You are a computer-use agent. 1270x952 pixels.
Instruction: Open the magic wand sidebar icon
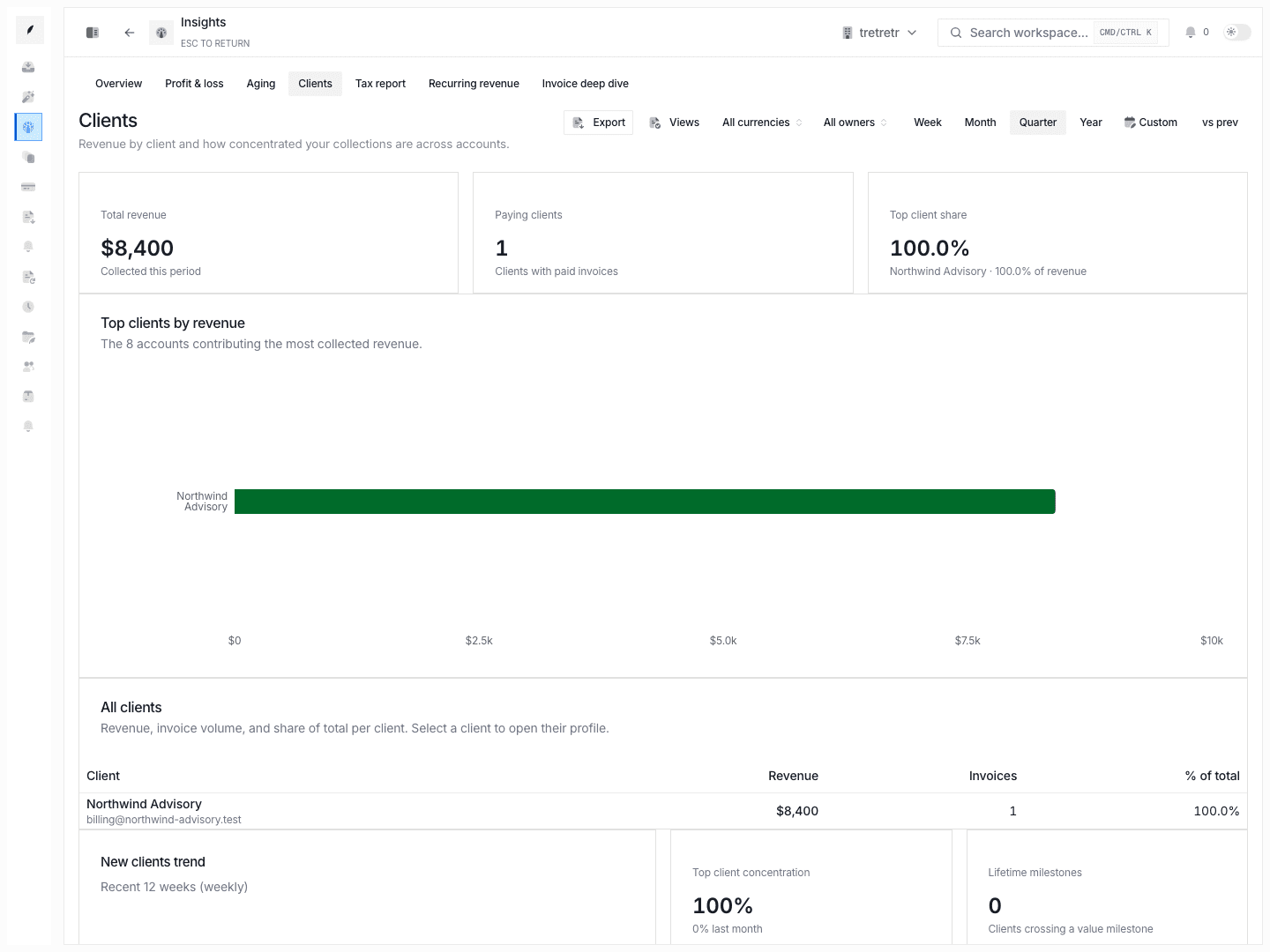point(28,97)
